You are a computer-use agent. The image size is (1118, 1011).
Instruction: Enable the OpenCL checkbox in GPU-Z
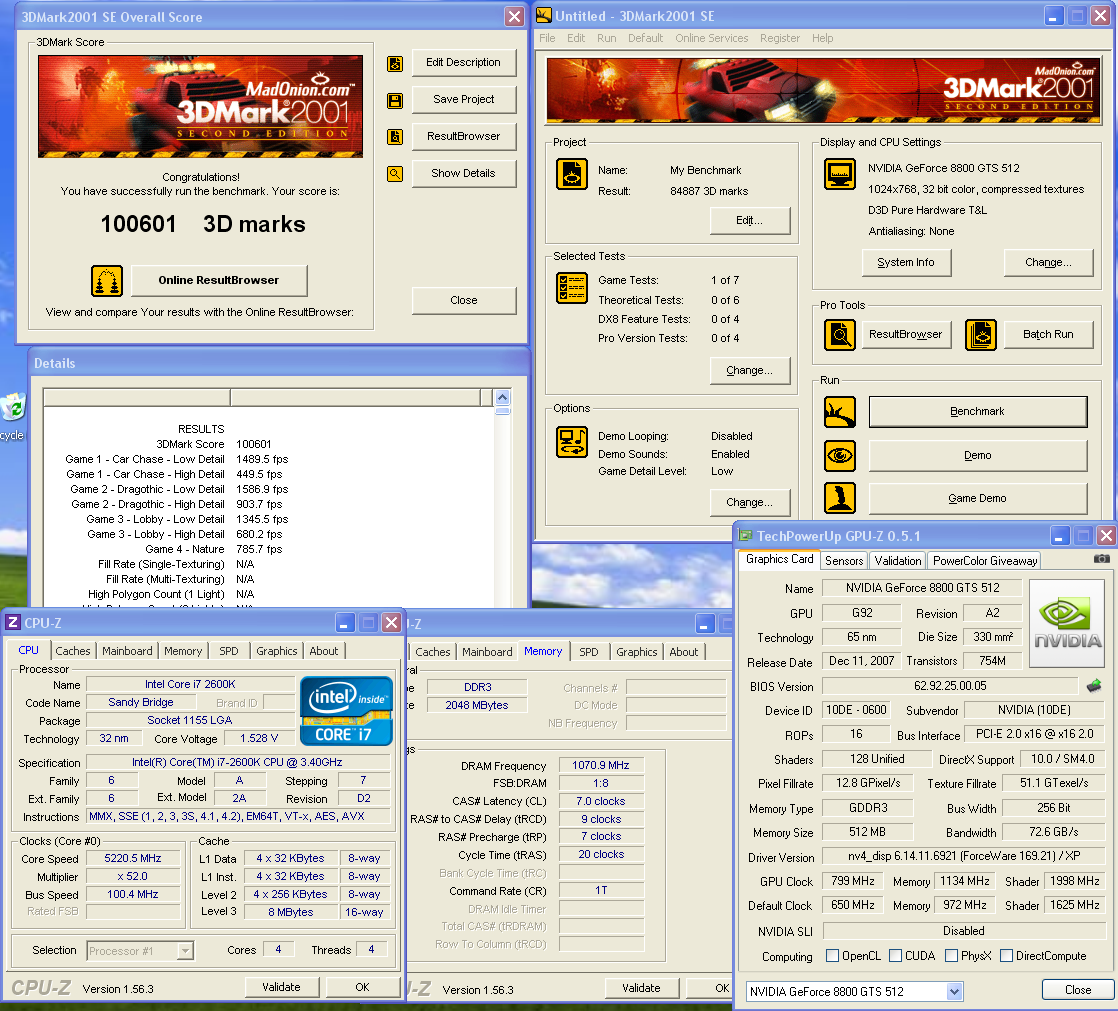(x=832, y=955)
